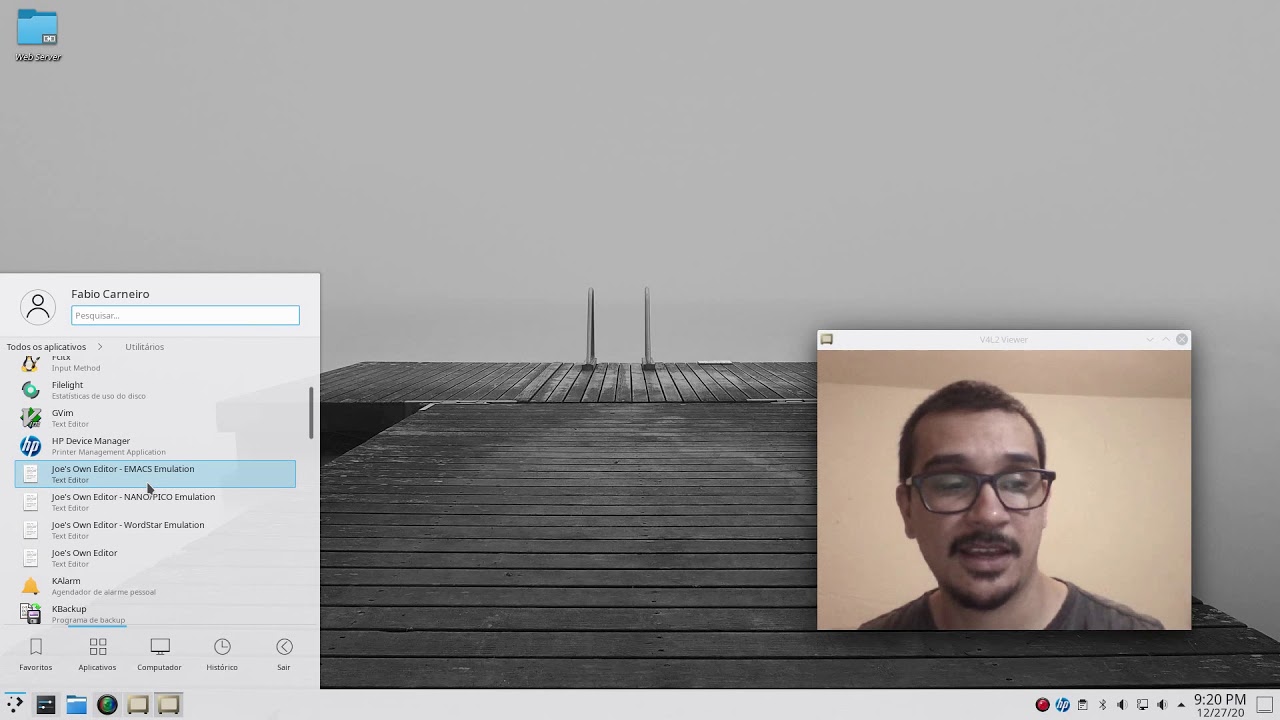
Task: Open the camera lens taskbar application
Action: [107, 704]
